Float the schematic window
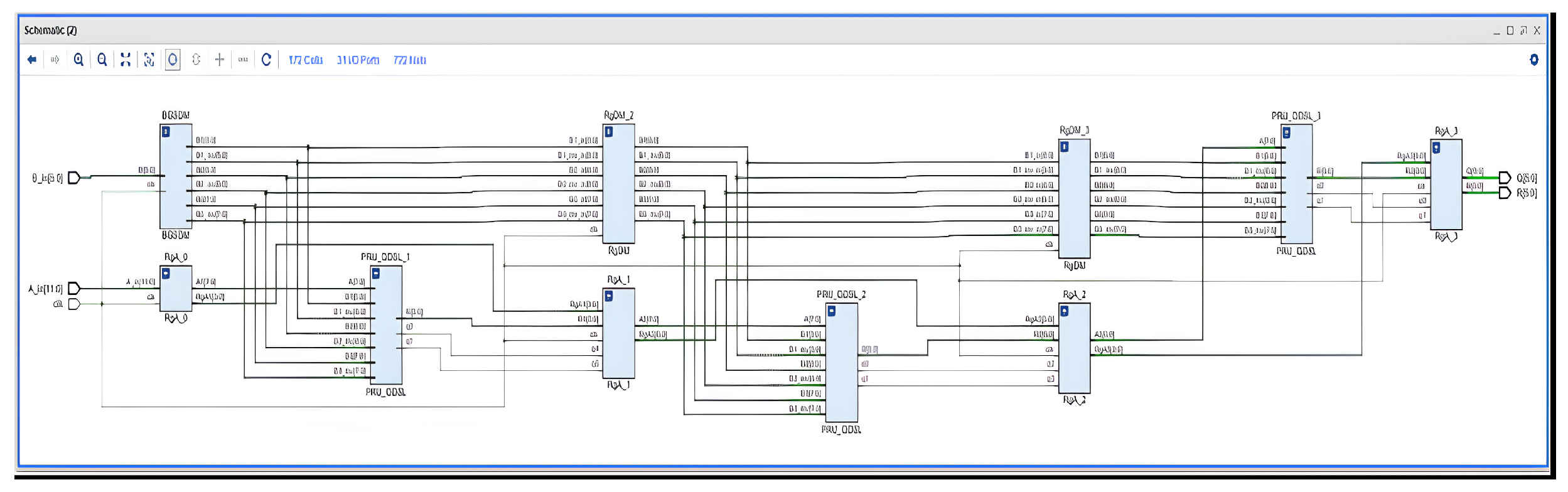Screen dimensions: 1568x492 click(x=1523, y=31)
